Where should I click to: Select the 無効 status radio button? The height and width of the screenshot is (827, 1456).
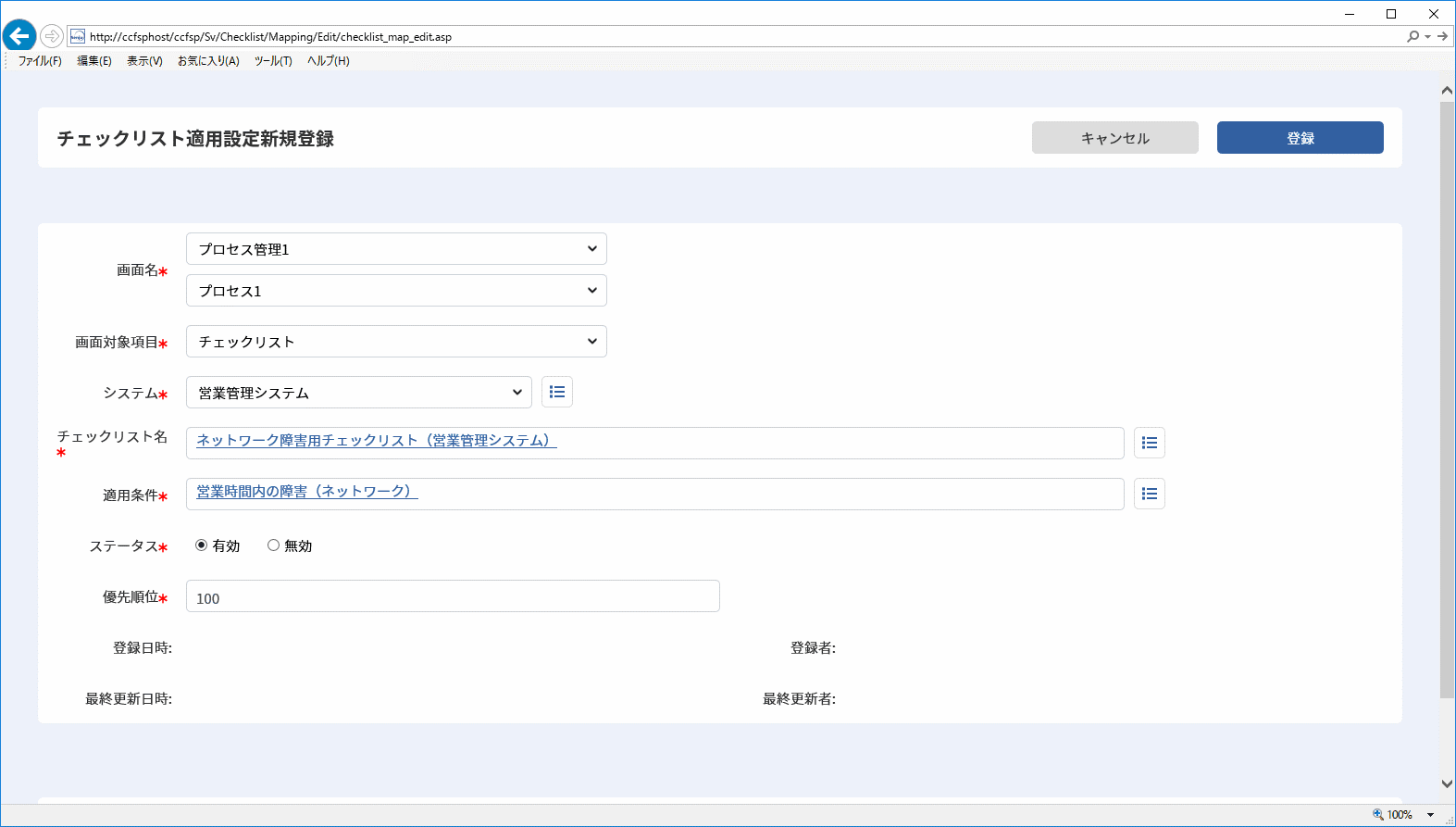click(x=273, y=545)
